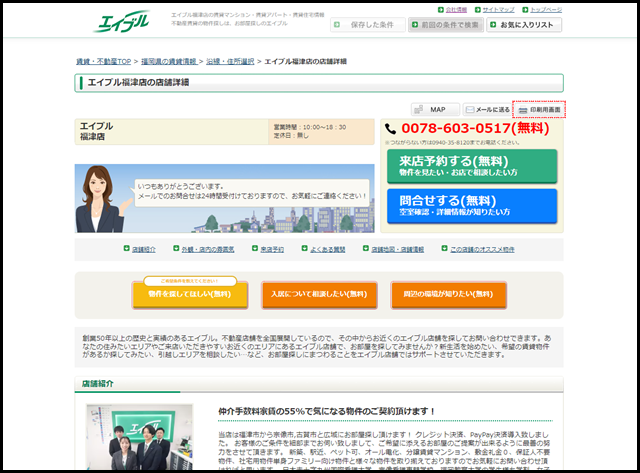Click the 営業時間：10:00～18:30 text
The width and height of the screenshot is (640, 473).
310,127
